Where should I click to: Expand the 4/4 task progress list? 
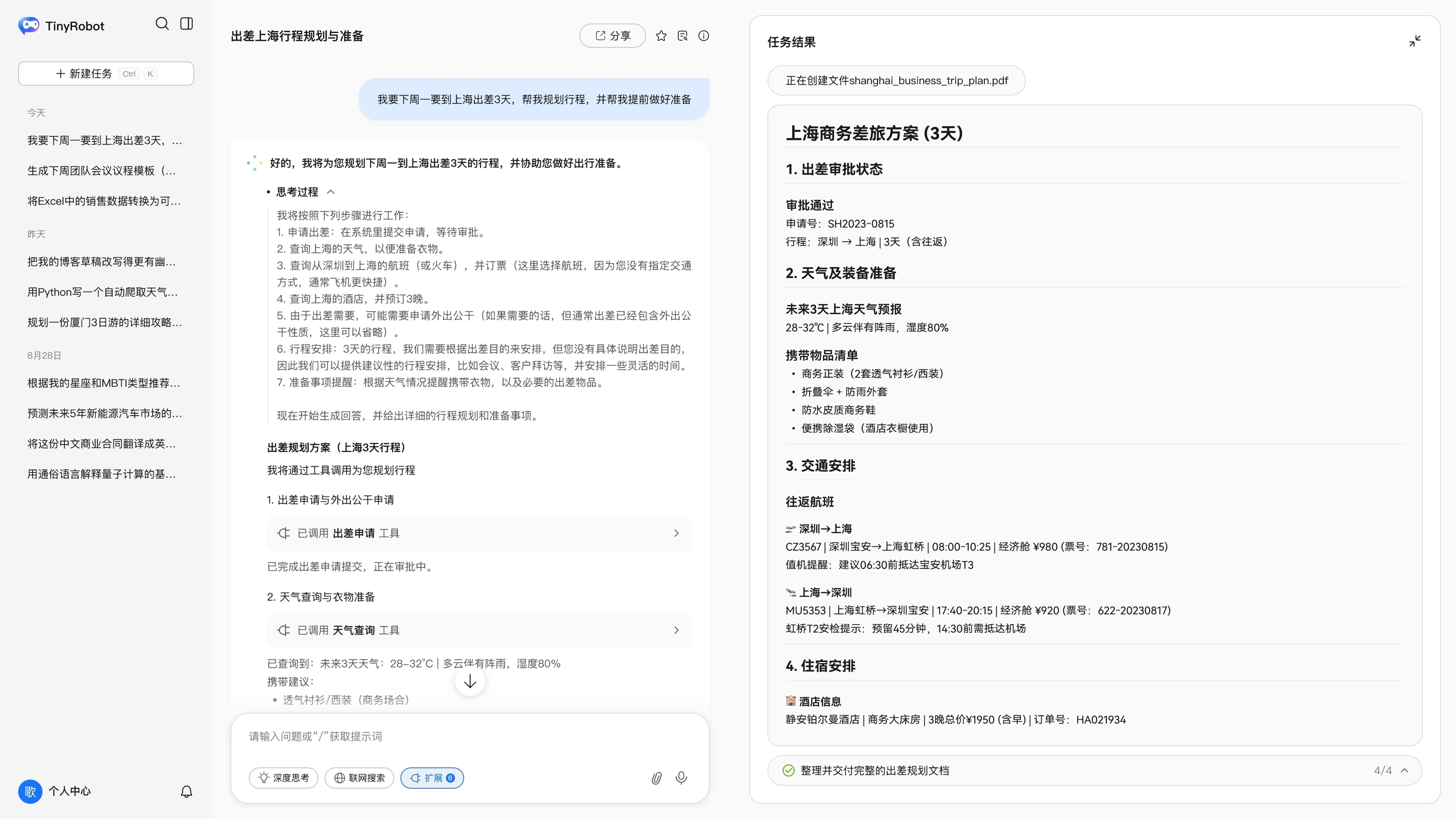coord(1404,771)
